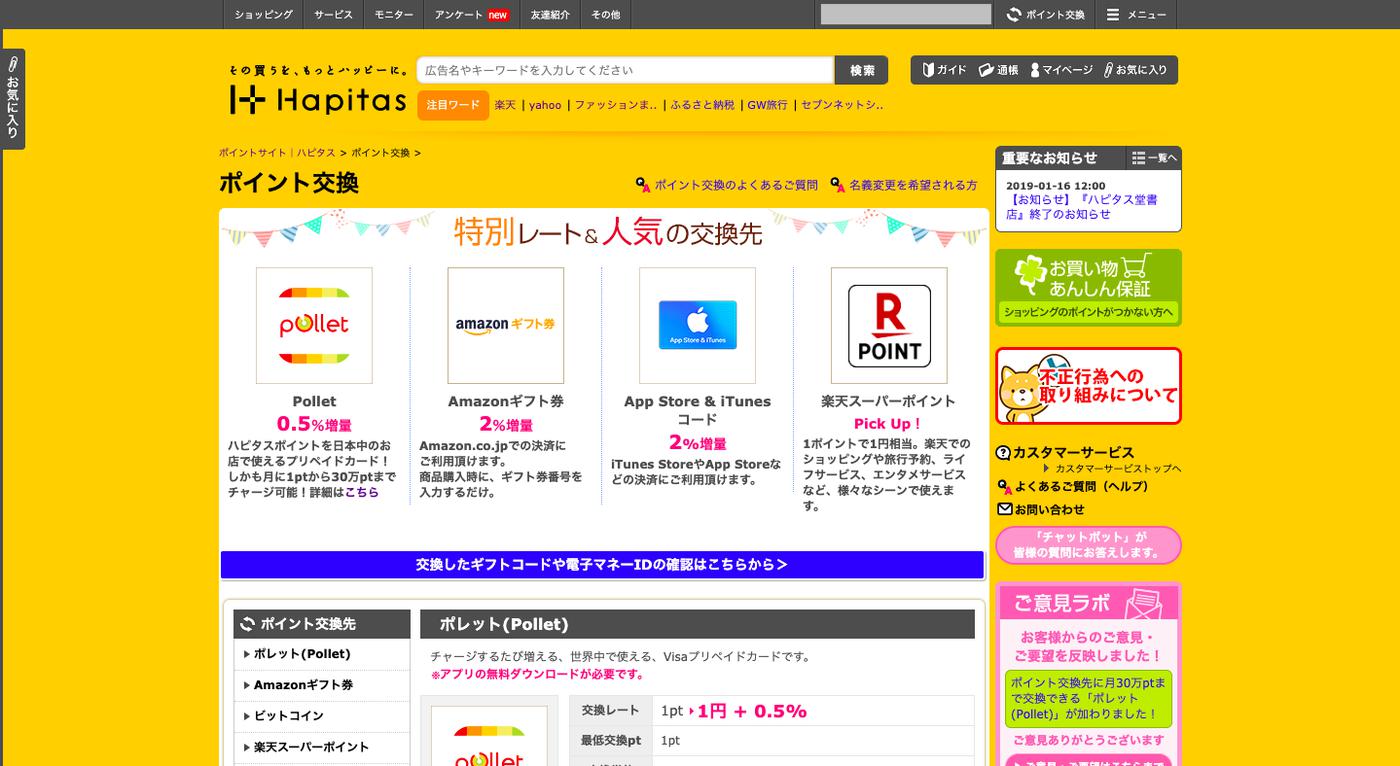Viewport: 1400px width, 766px height.
Task: Open ショッピング top menu
Action: (x=263, y=15)
